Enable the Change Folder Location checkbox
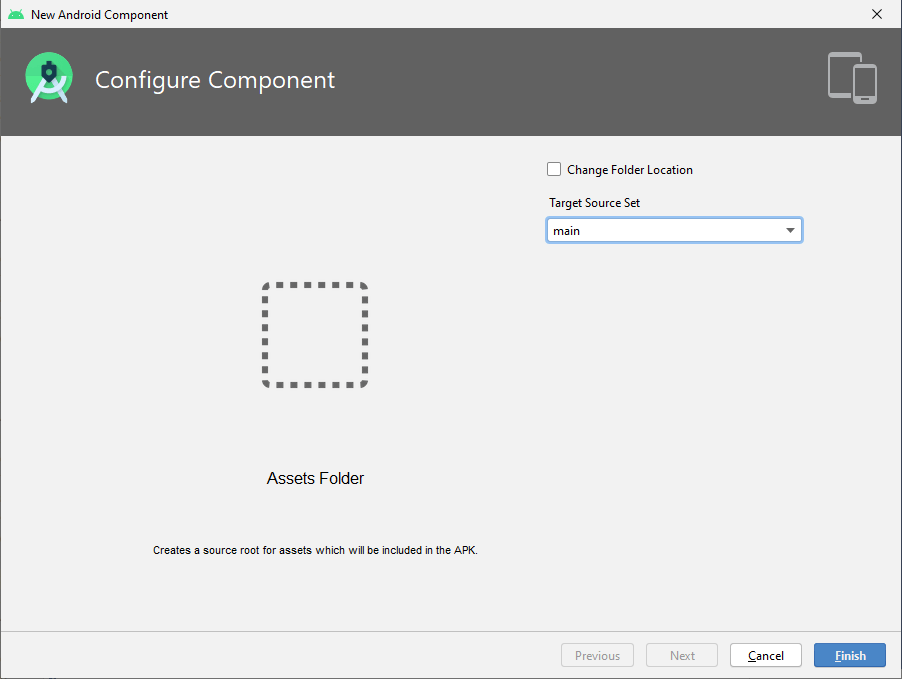This screenshot has height=679, width=902. (x=554, y=169)
